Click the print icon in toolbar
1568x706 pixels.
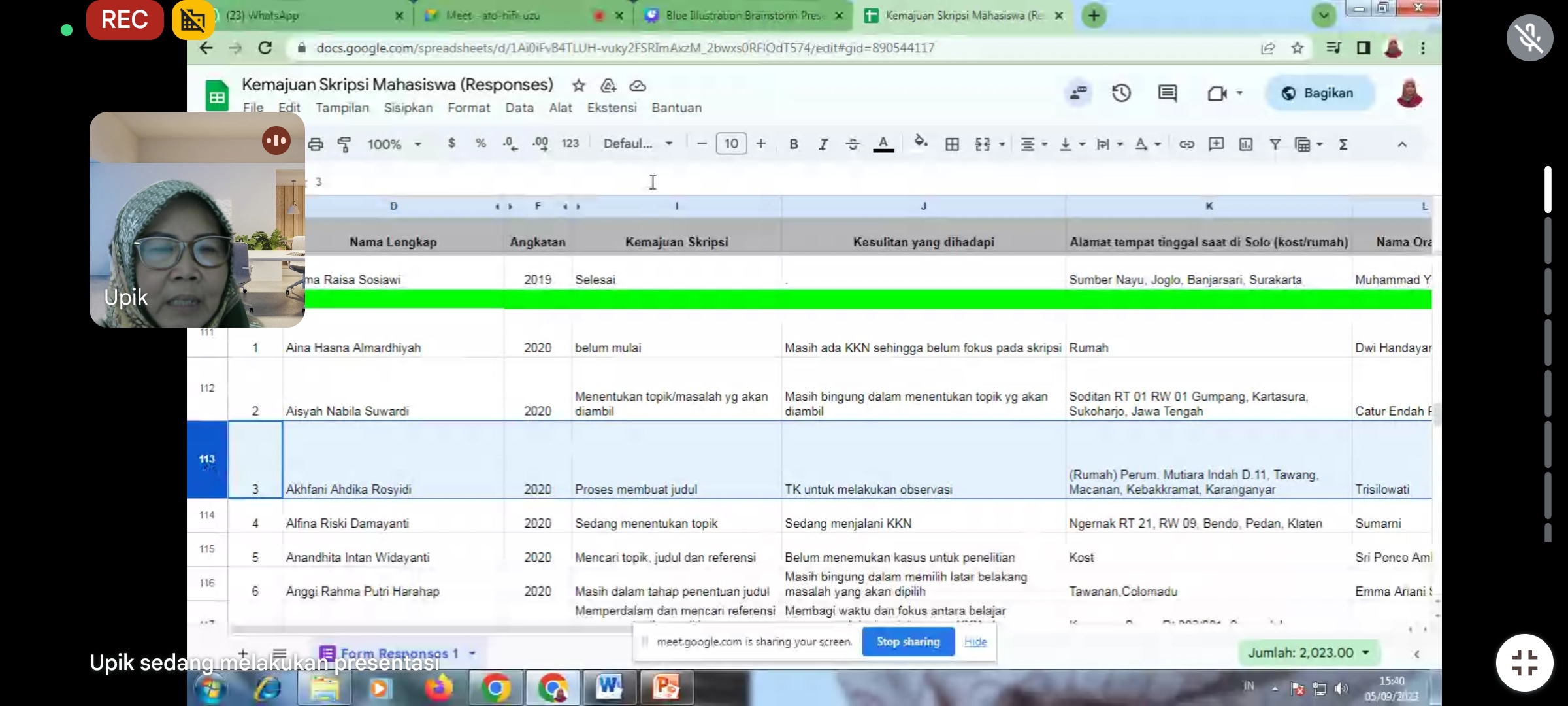pos(316,144)
